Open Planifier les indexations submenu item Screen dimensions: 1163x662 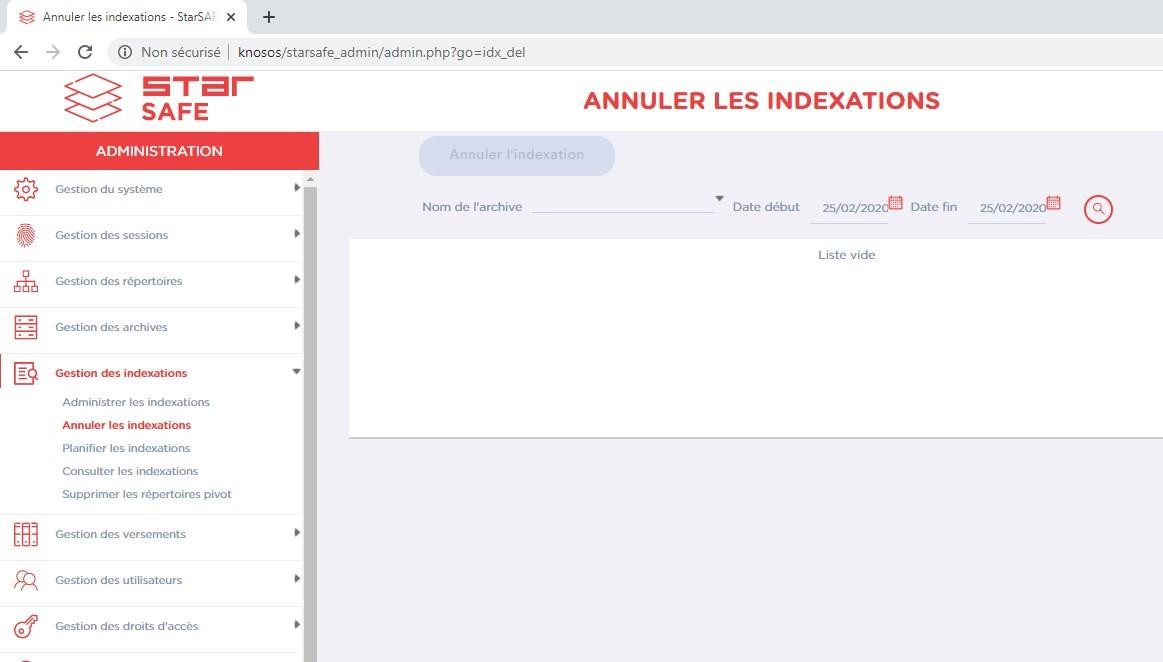[126, 448]
